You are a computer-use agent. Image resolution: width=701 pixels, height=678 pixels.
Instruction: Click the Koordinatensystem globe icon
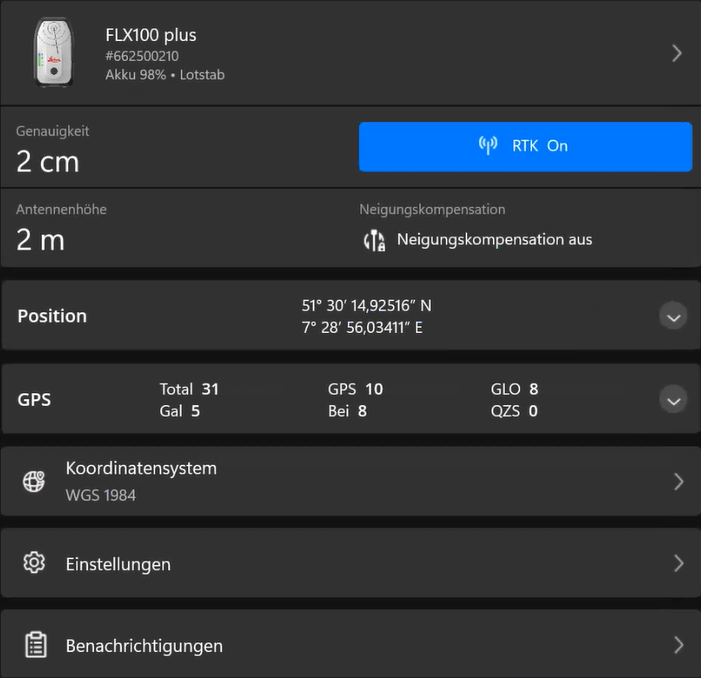pyautogui.click(x=34, y=481)
